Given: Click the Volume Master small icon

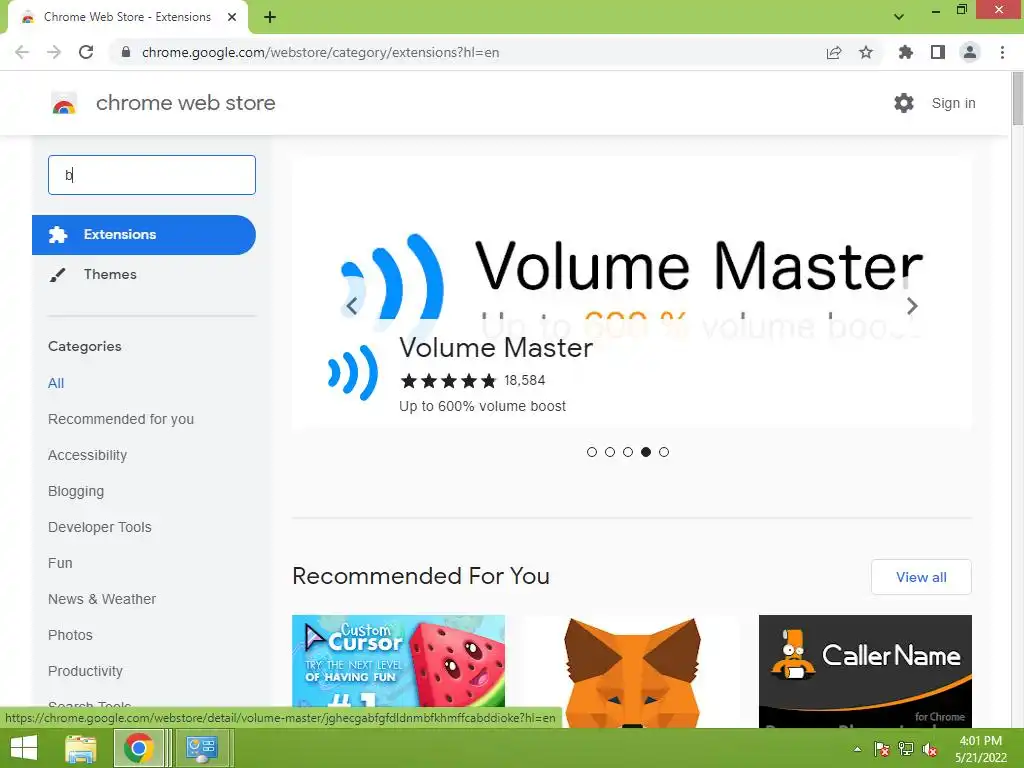Looking at the screenshot, I should (353, 372).
